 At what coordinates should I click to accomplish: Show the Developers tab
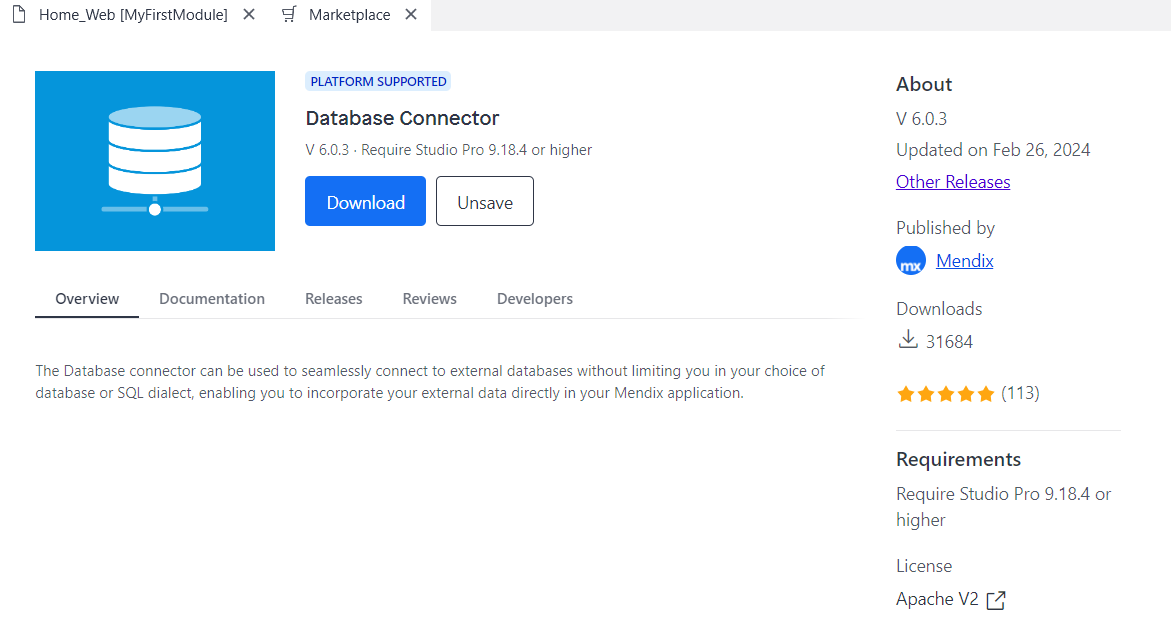(535, 299)
